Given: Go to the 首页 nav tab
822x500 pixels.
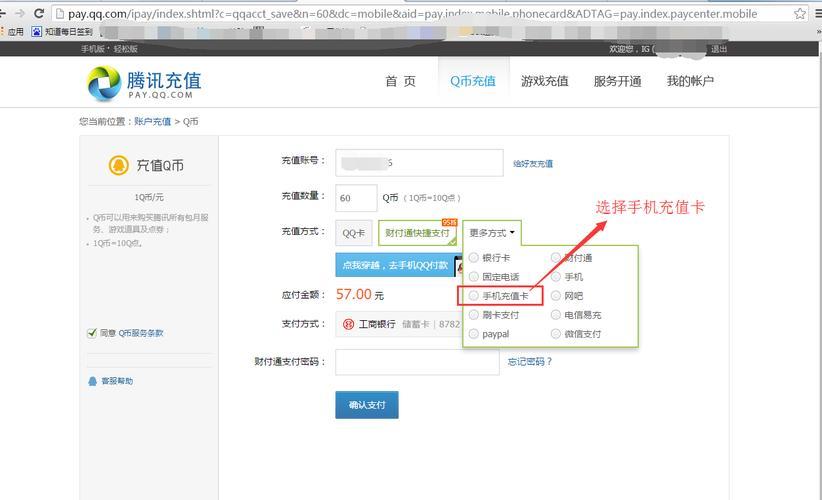Looking at the screenshot, I should point(401,81).
